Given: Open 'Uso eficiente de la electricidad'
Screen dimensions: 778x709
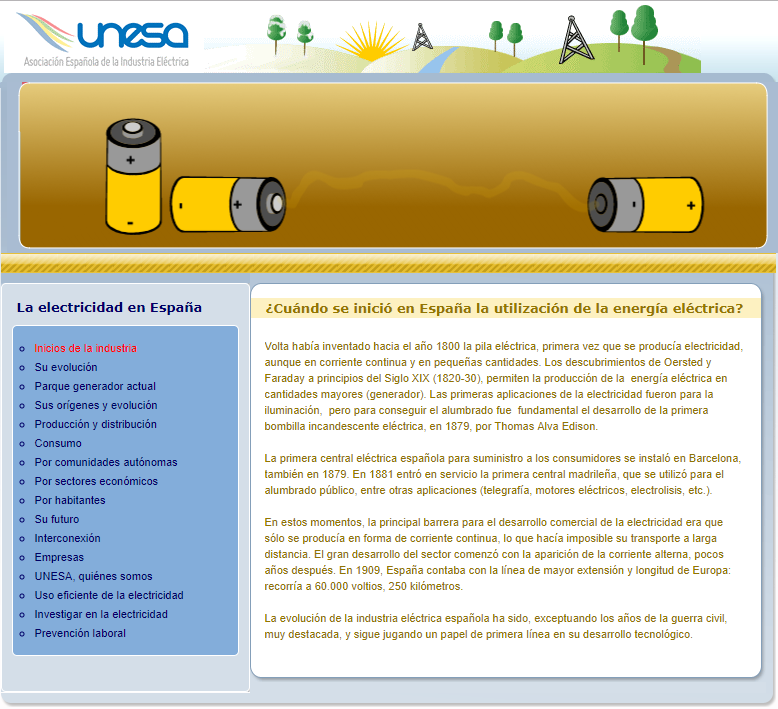Looking at the screenshot, I should tap(109, 595).
